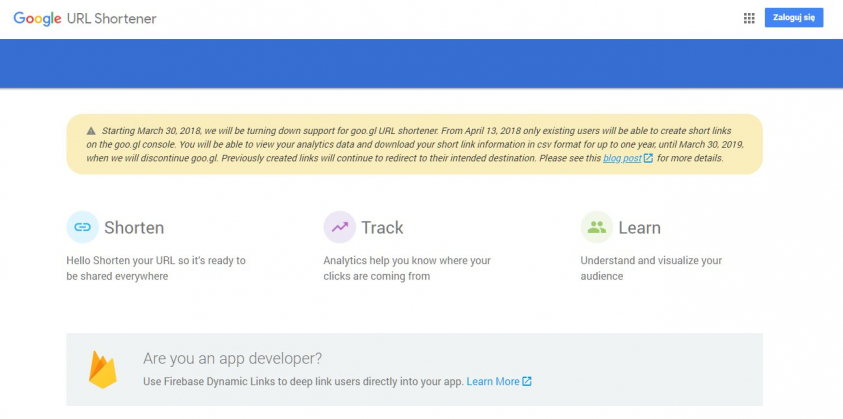The width and height of the screenshot is (843, 419).
Task: Click the Firebase Dynamic Links description text
Action: (x=302, y=381)
